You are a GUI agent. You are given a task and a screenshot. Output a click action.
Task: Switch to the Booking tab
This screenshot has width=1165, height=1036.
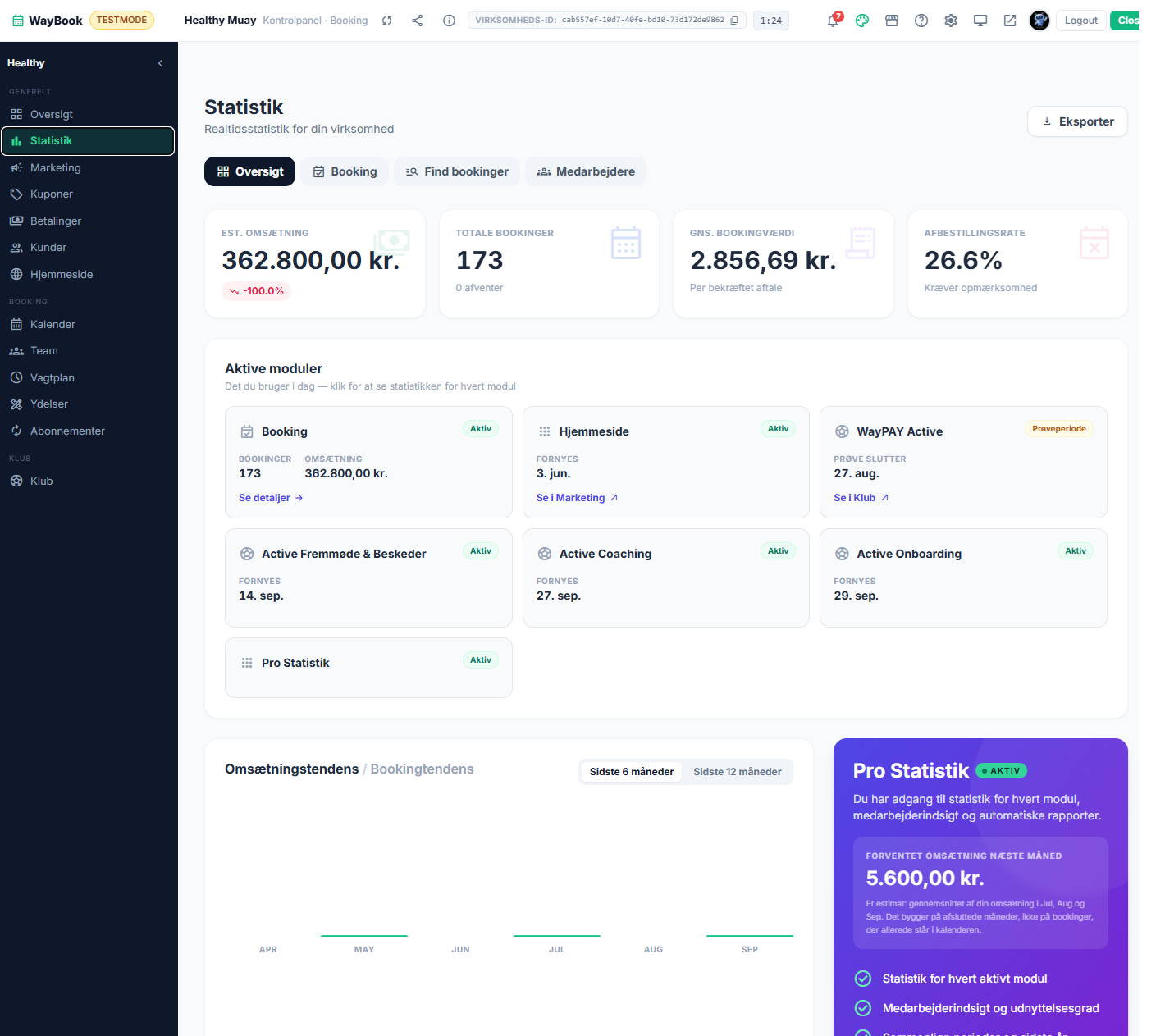pyautogui.click(x=345, y=171)
